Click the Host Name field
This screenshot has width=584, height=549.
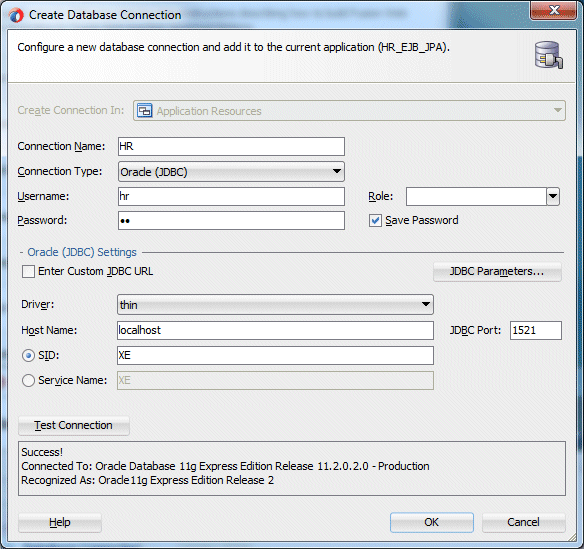[x=275, y=330]
